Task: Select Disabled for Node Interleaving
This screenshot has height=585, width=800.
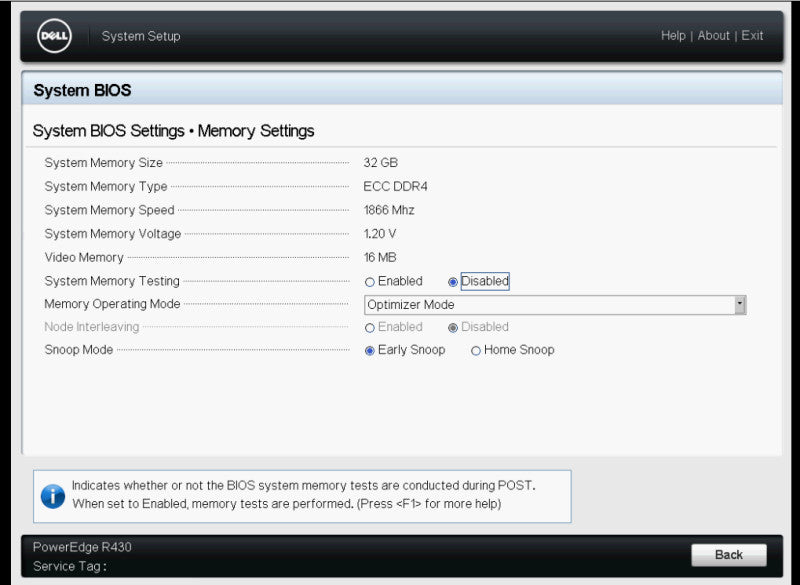Action: pyautogui.click(x=453, y=328)
